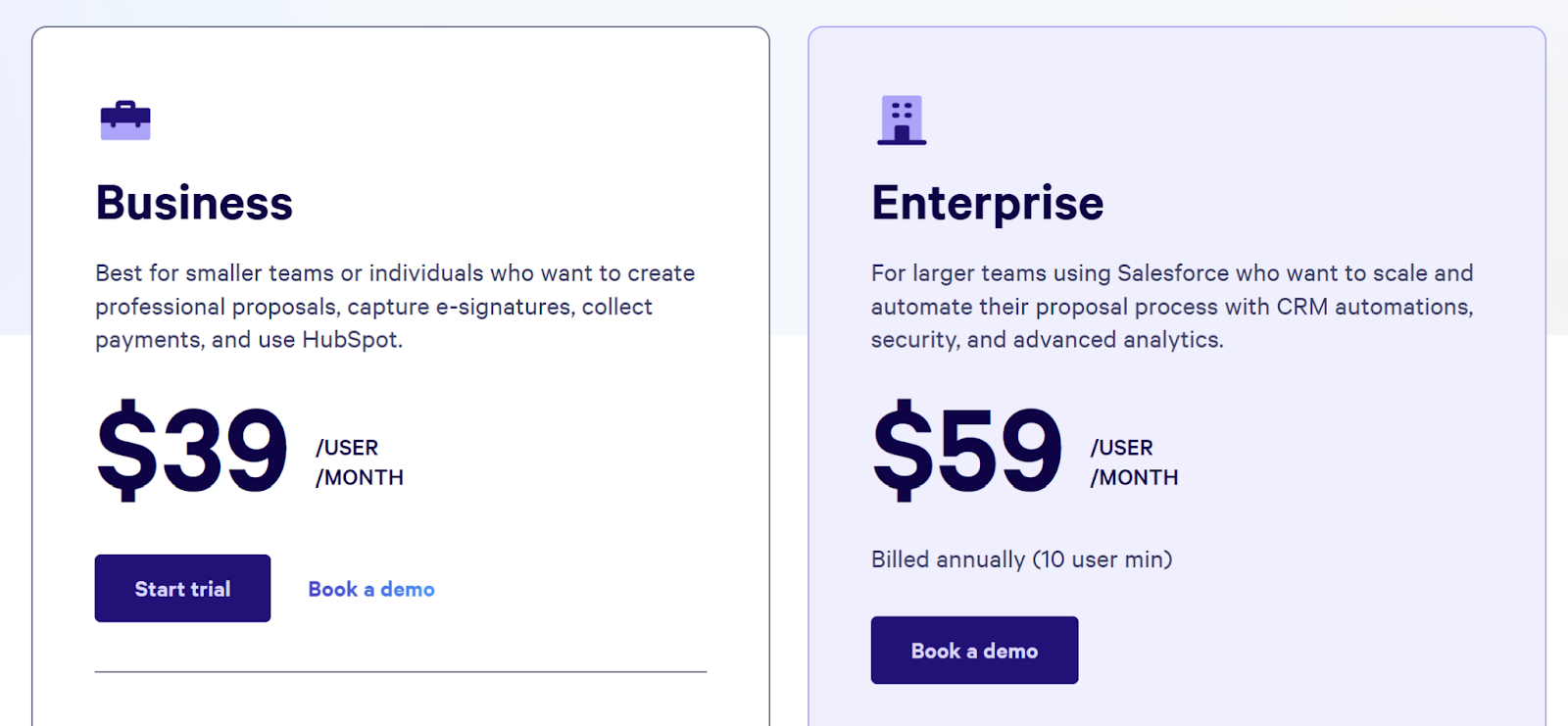
Task: Click the Enterprise plan description paragraph
Action: click(1171, 306)
